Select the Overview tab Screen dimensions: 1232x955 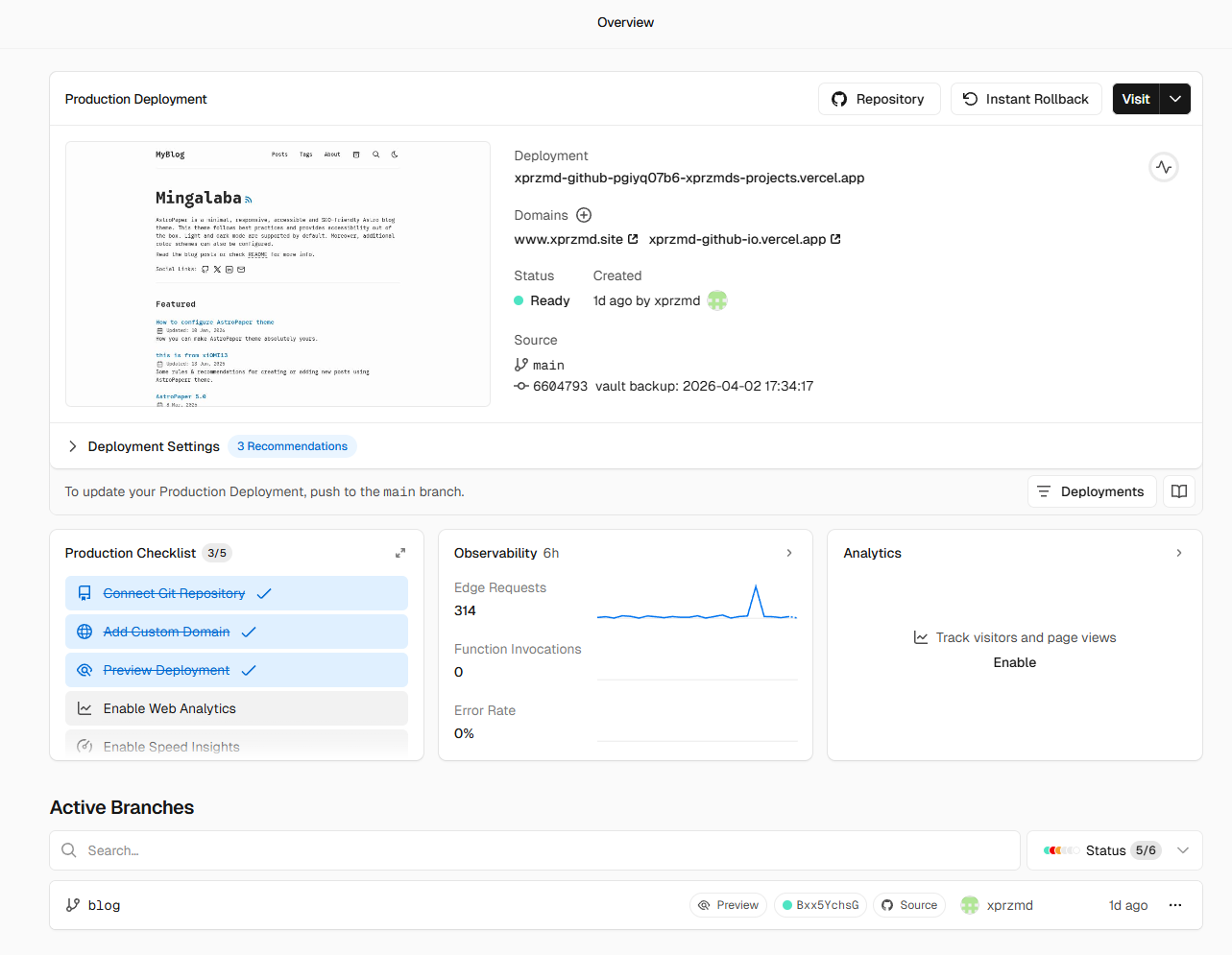[x=625, y=22]
